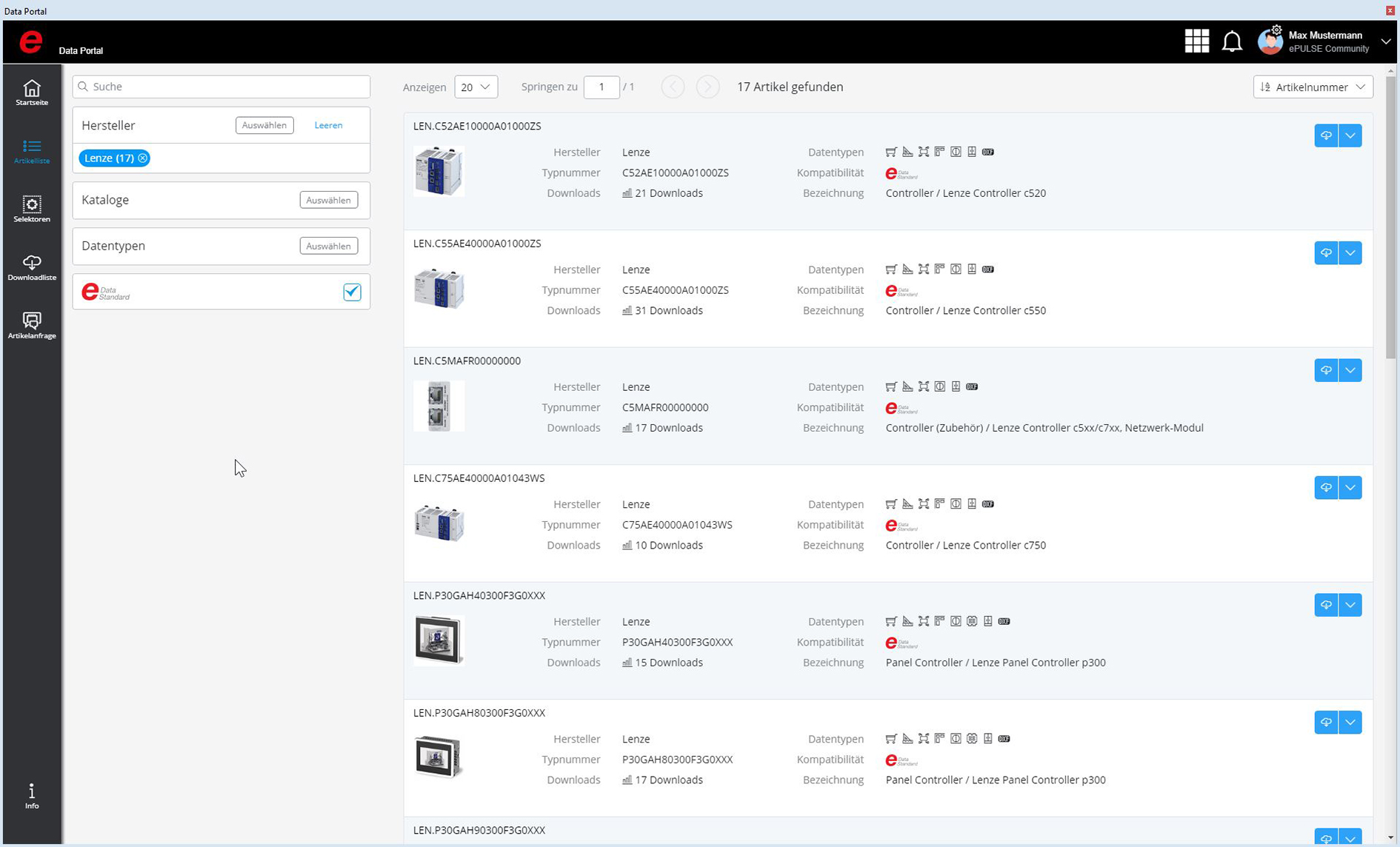Click the Leeren link to clear manufacturers
Screen dimensions: 1400x847
tap(328, 124)
